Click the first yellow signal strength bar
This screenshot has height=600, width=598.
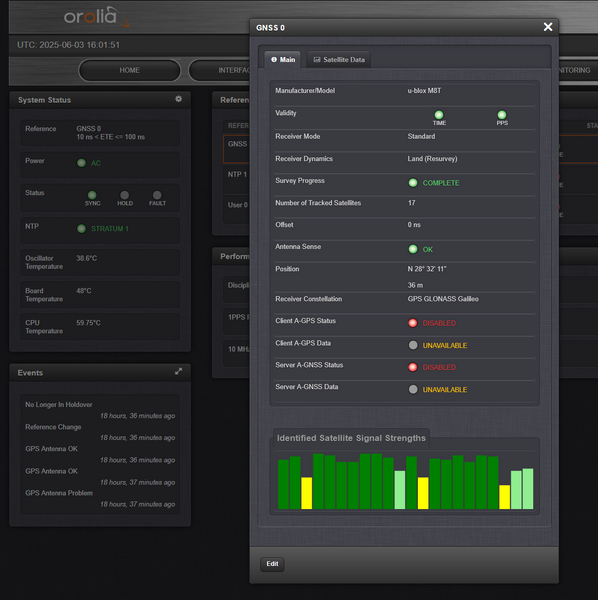[306, 493]
